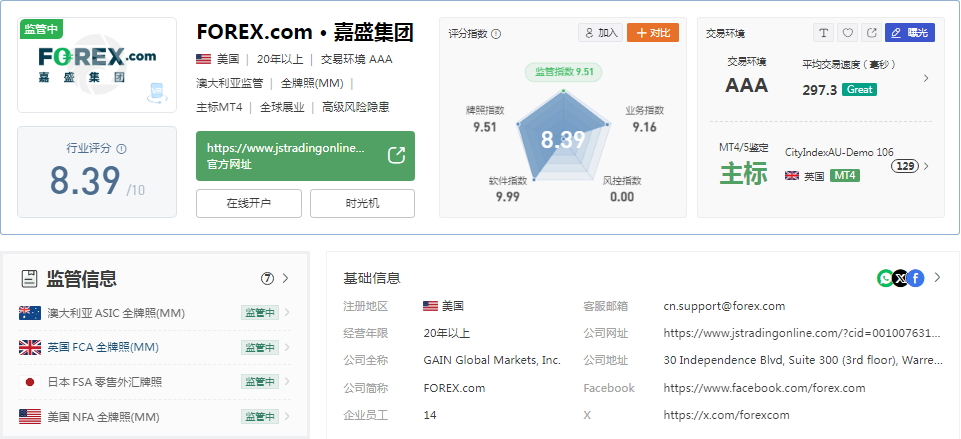Screen dimensions: 961x439
Task: Click the share icon in 交易环境 panel
Action: (871, 33)
